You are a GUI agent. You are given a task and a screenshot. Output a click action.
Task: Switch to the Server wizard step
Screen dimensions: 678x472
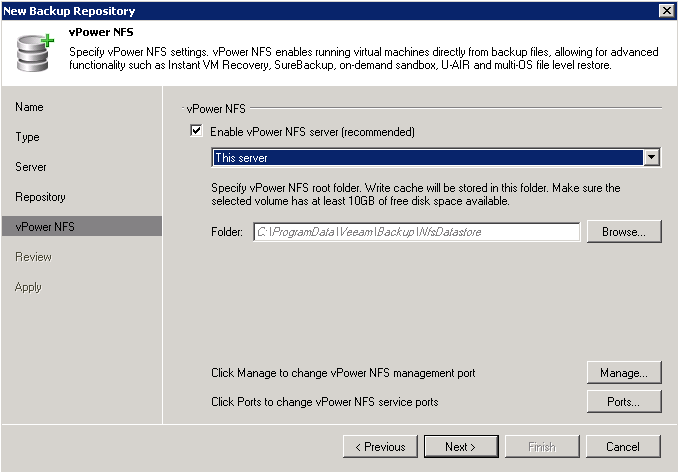click(x=31, y=167)
